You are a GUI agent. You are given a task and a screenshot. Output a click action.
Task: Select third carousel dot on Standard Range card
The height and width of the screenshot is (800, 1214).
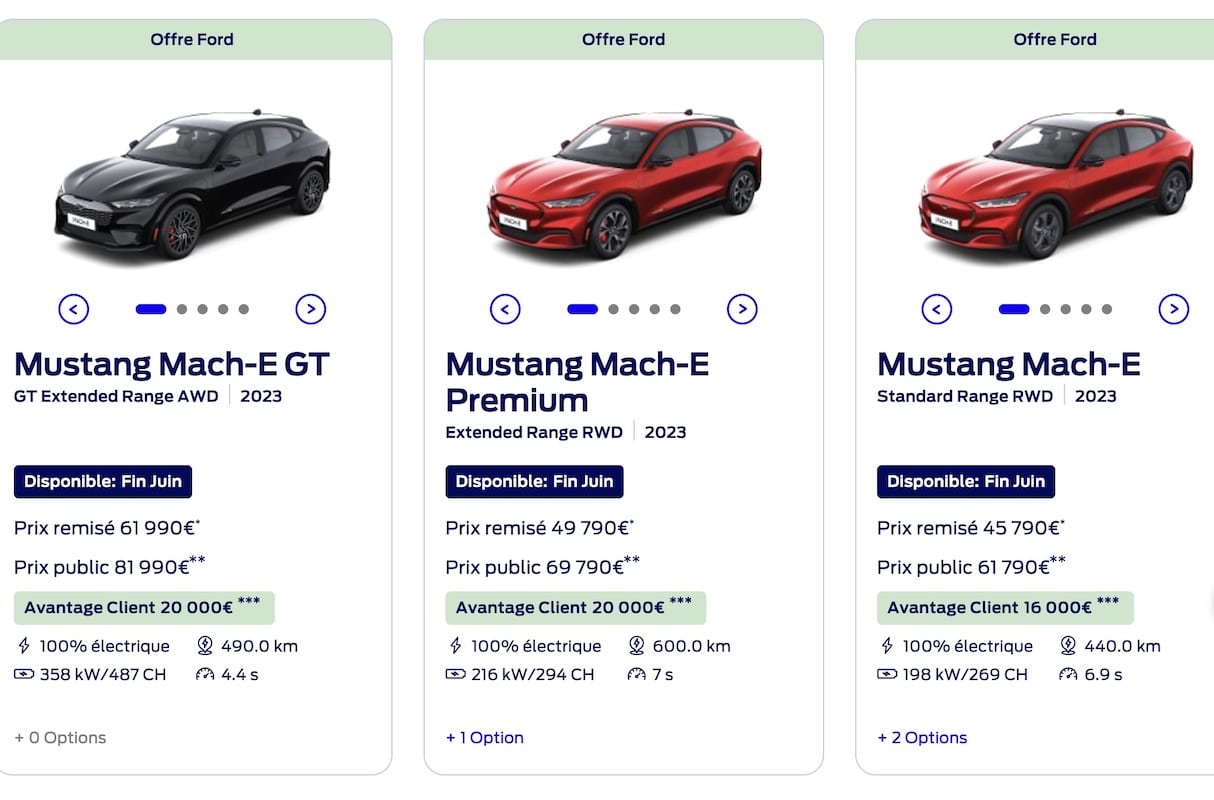(1065, 309)
